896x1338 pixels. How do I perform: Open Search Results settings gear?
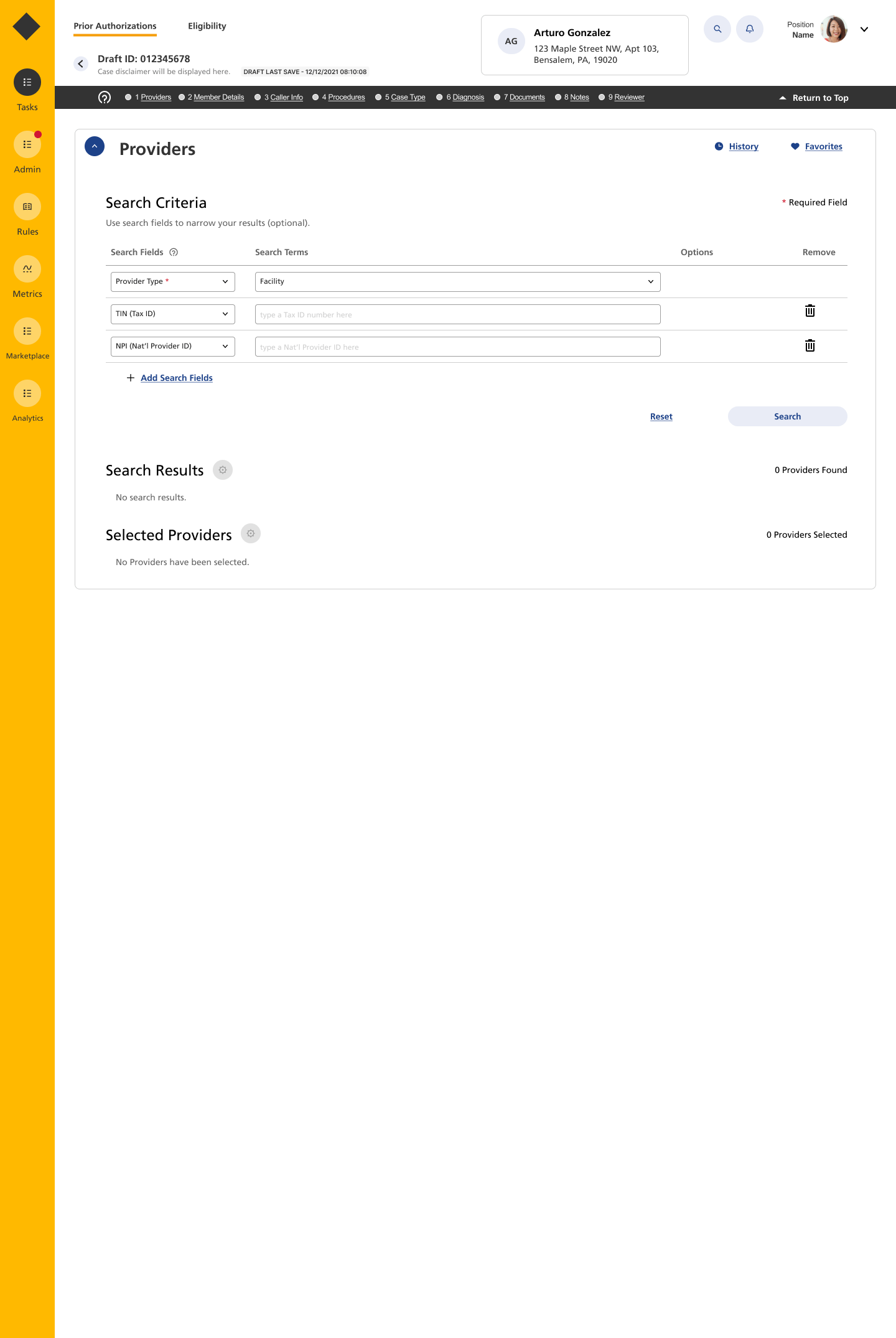click(x=223, y=470)
